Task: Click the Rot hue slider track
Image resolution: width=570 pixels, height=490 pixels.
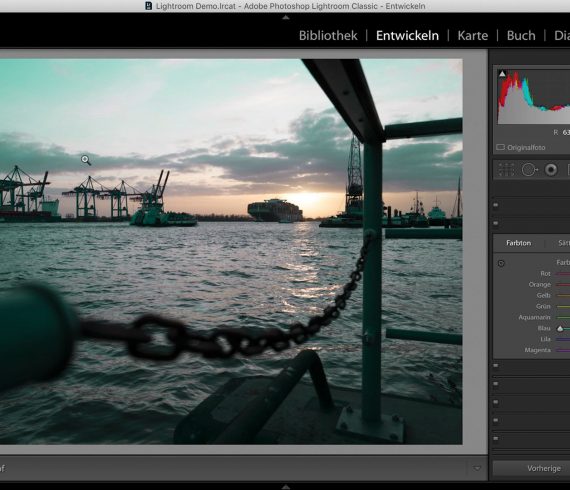Action: tap(563, 274)
